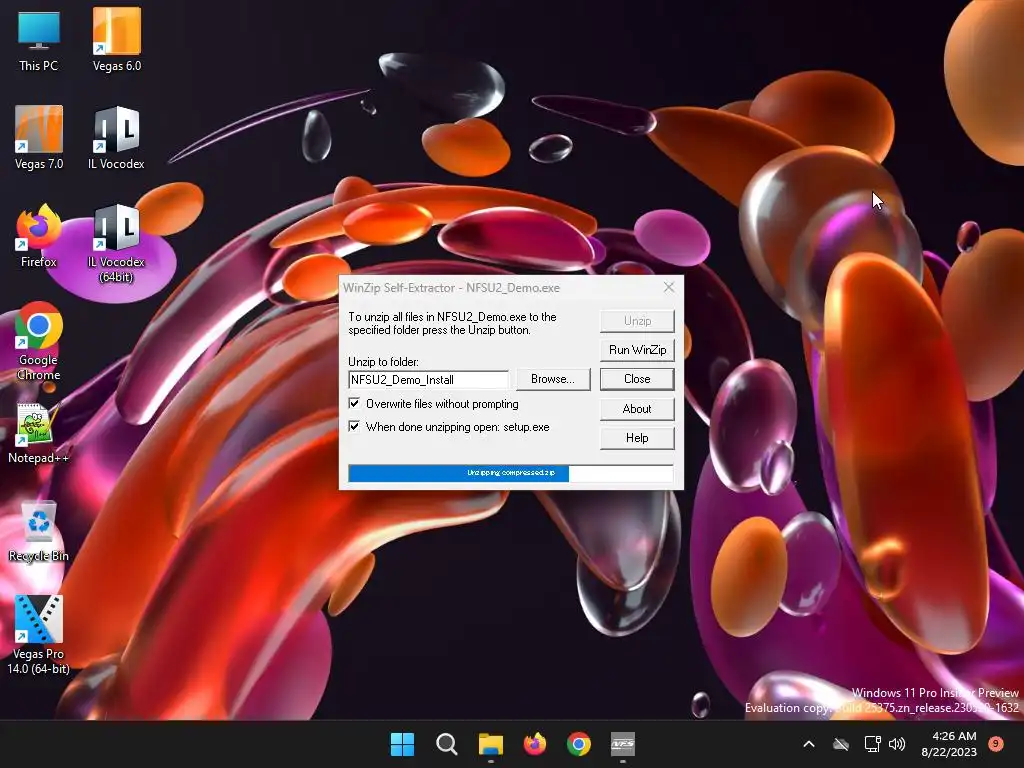Open Chrome from the taskbar
This screenshot has width=1024, height=768.
(579, 744)
